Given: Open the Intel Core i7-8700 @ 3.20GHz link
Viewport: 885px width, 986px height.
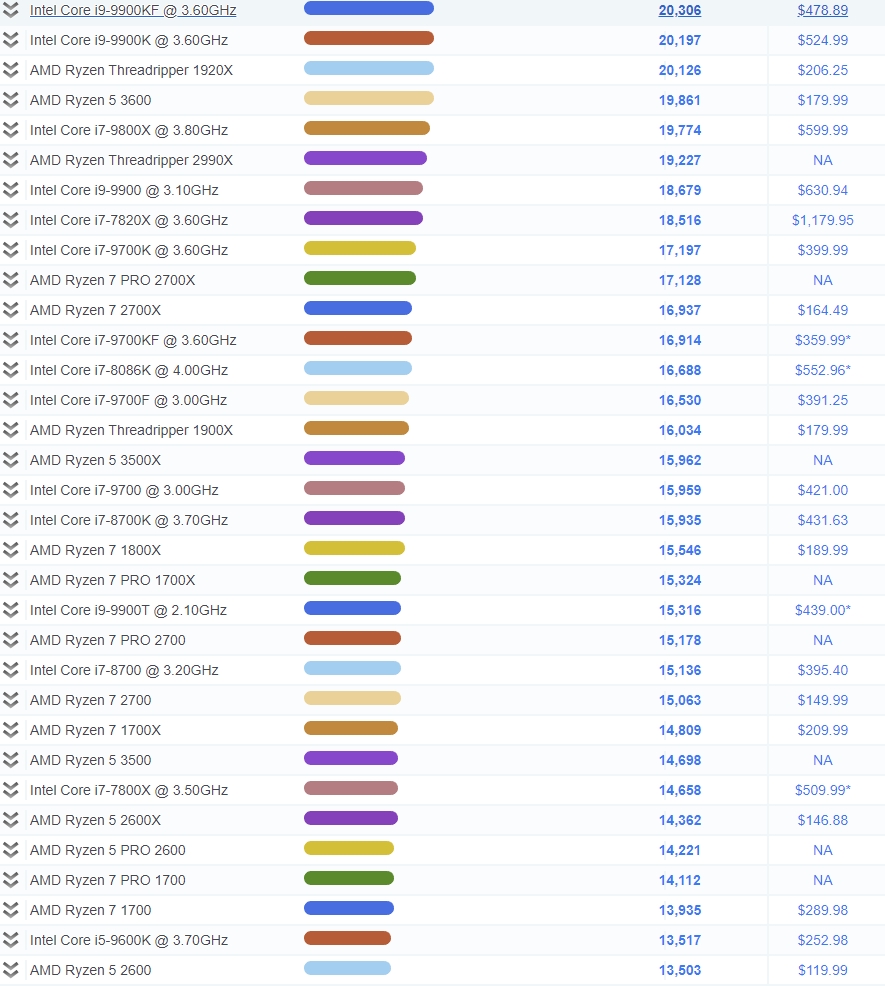Looking at the screenshot, I should coord(124,670).
